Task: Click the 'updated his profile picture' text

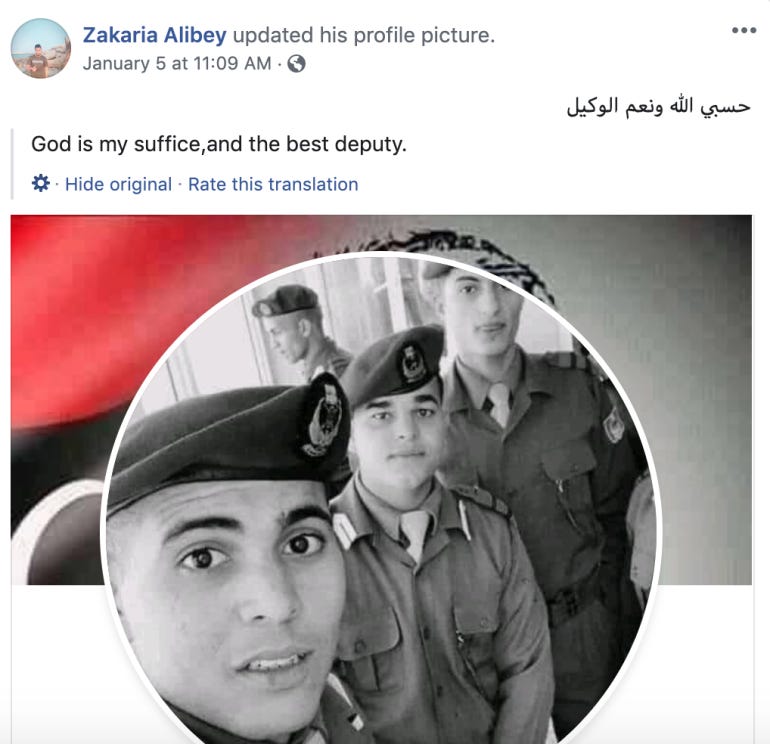Action: point(363,35)
